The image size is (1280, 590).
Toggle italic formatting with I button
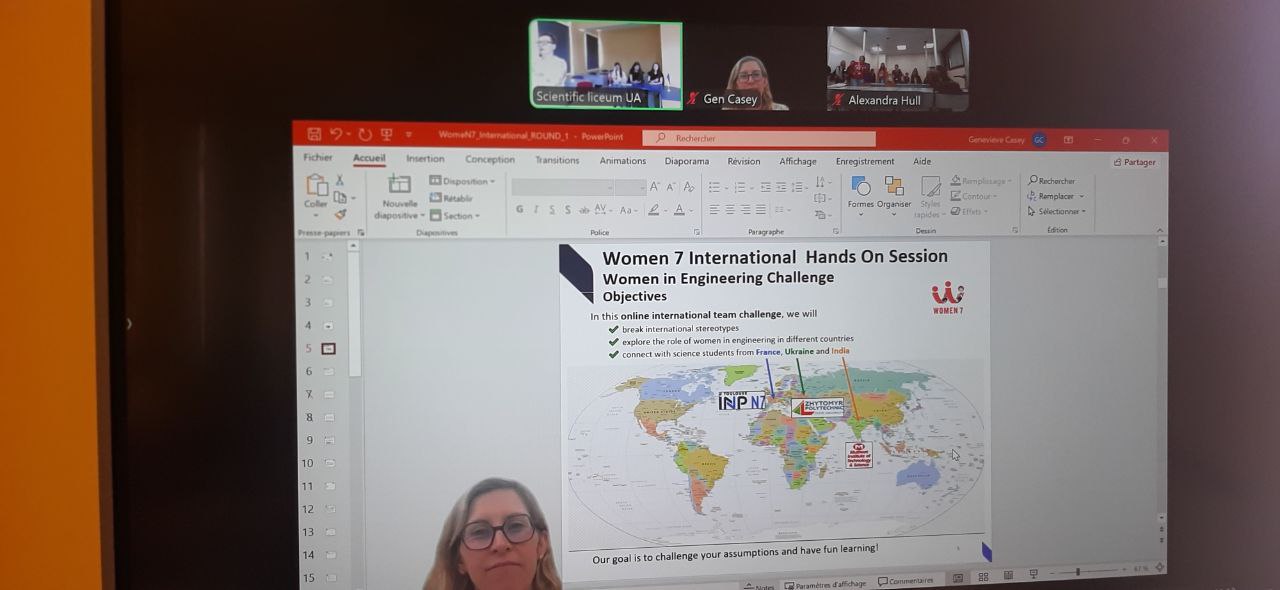click(536, 210)
